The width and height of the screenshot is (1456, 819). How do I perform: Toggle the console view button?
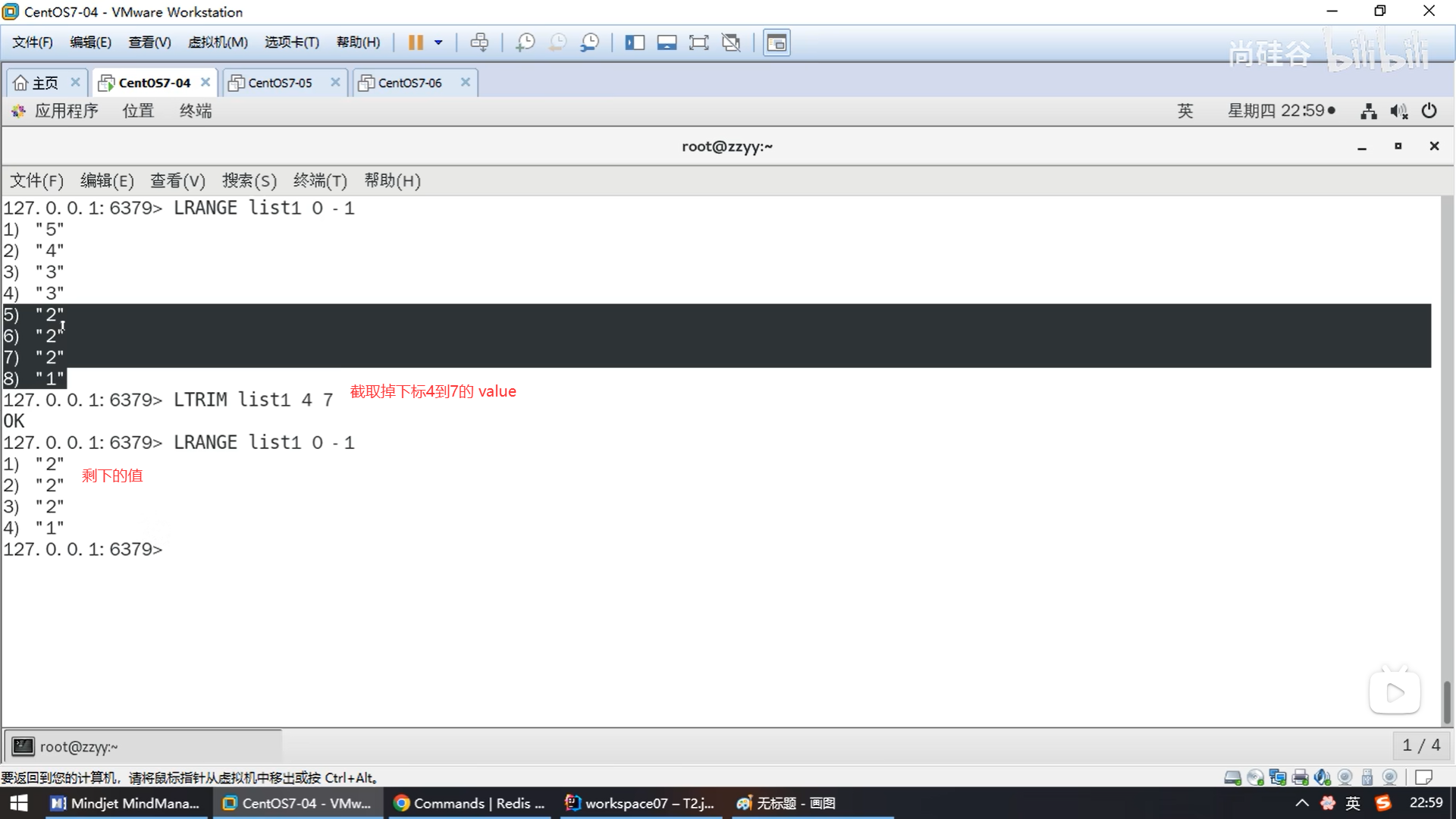777,42
